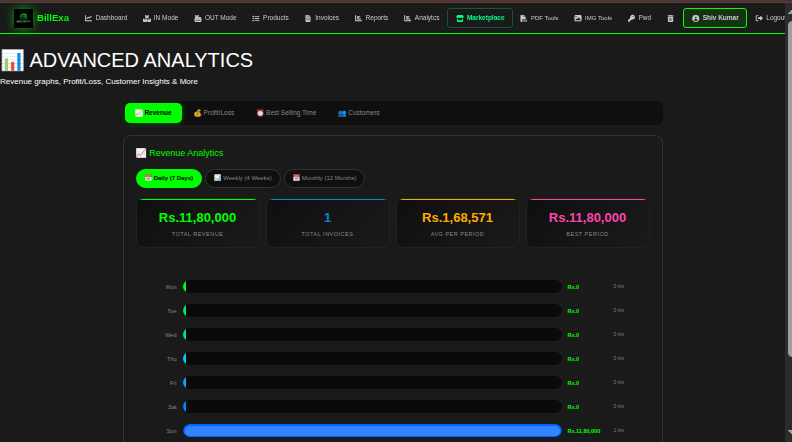Click the bar chart icon beside Advanced Analytics
This screenshot has height=442, width=792.
12,61
